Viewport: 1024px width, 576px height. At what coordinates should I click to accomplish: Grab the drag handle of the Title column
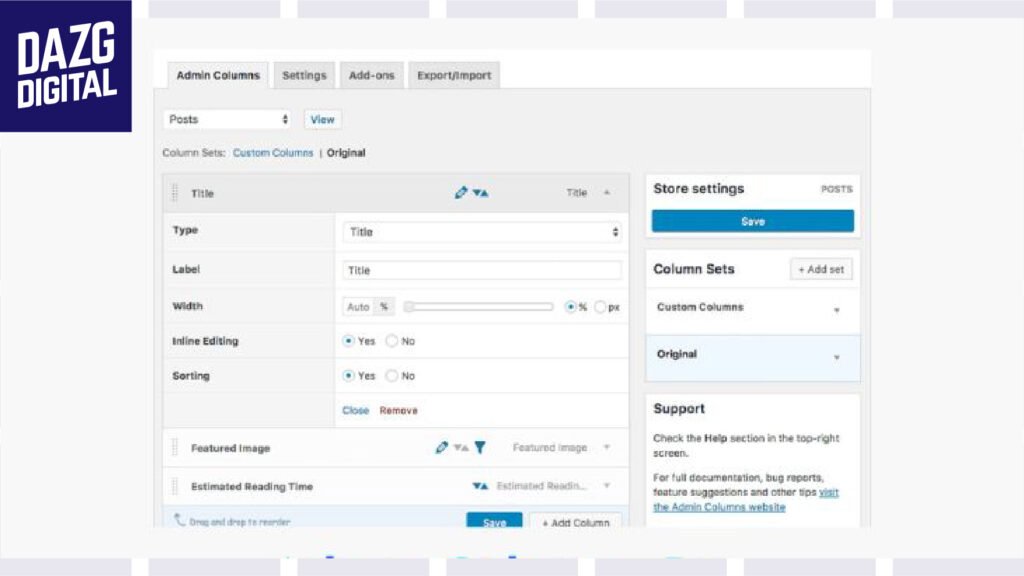[175, 193]
